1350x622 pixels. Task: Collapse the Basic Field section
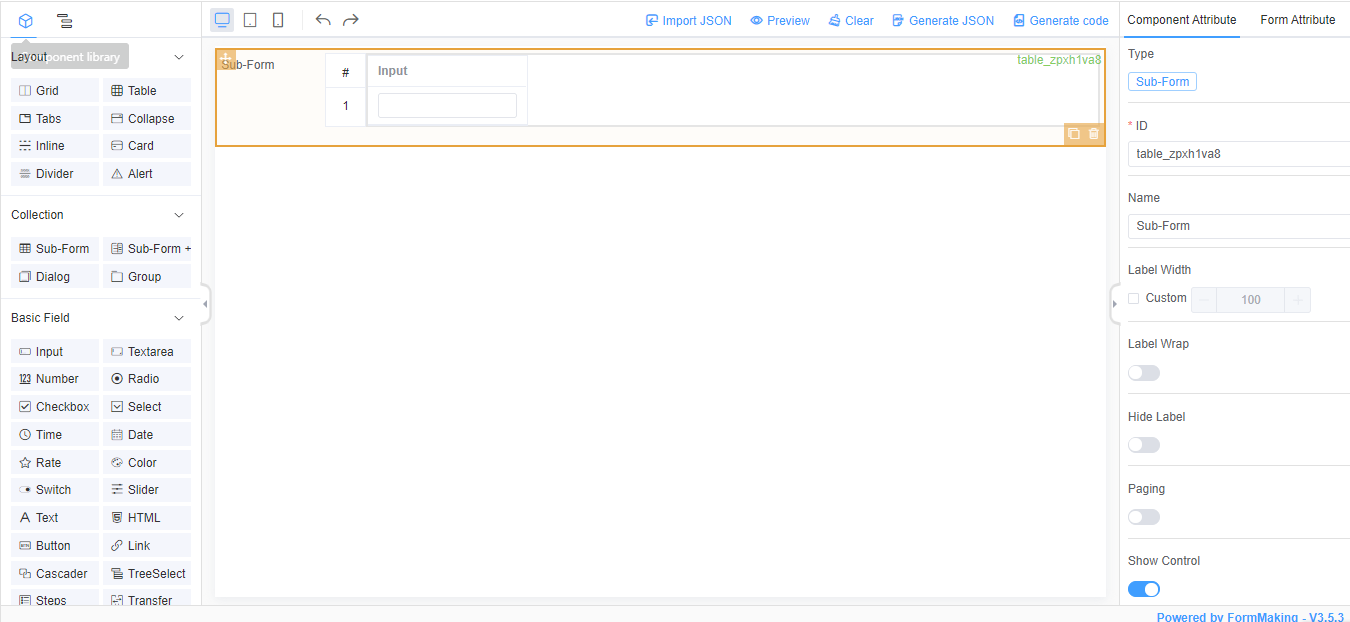pyautogui.click(x=179, y=318)
